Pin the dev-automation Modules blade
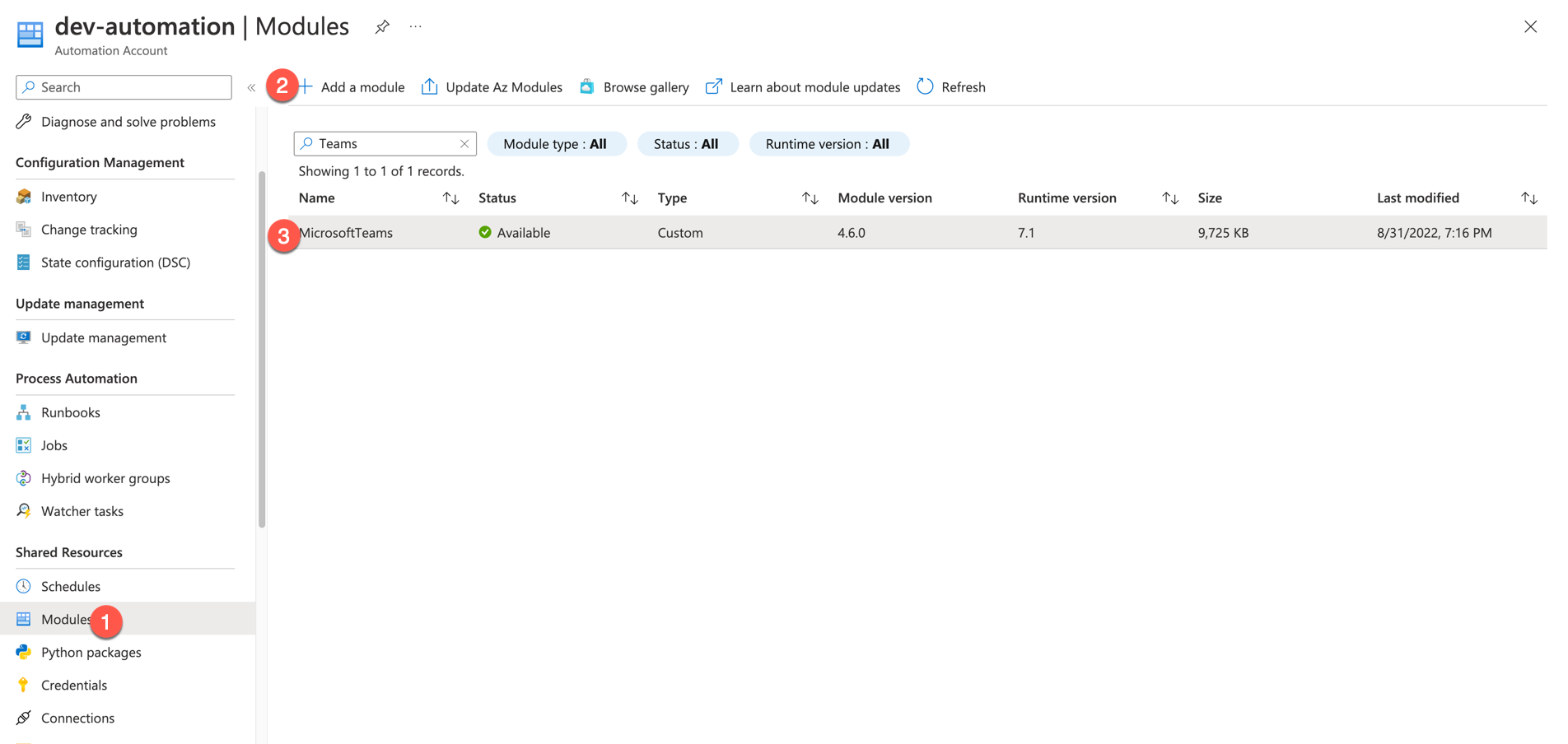 [382, 27]
